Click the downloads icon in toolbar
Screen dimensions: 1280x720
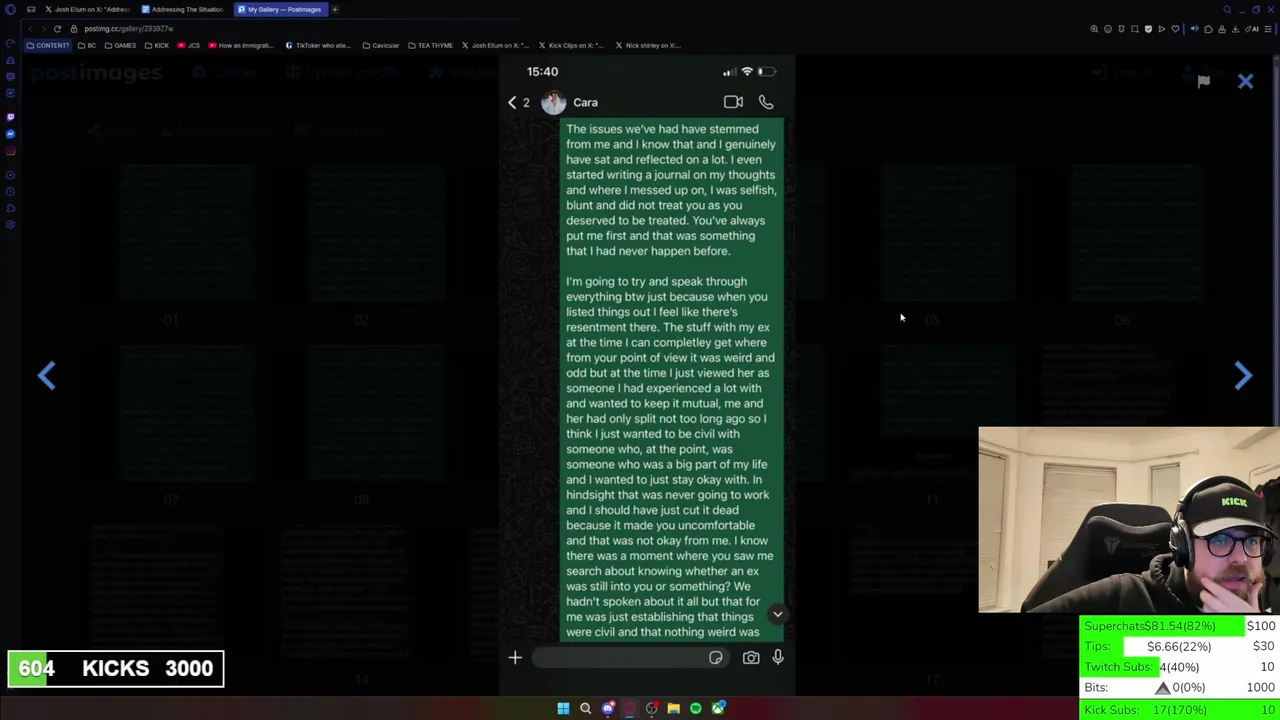[x=1235, y=29]
